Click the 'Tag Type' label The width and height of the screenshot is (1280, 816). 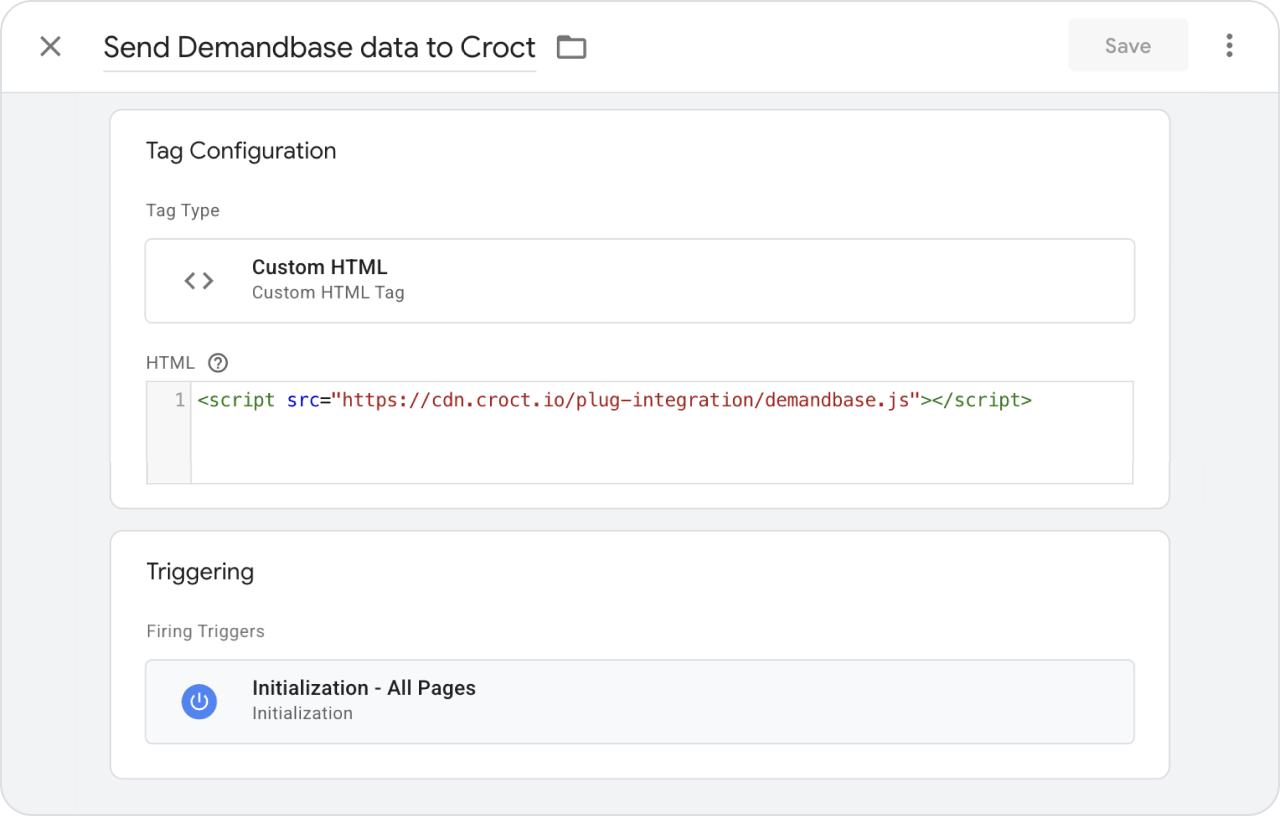point(183,211)
